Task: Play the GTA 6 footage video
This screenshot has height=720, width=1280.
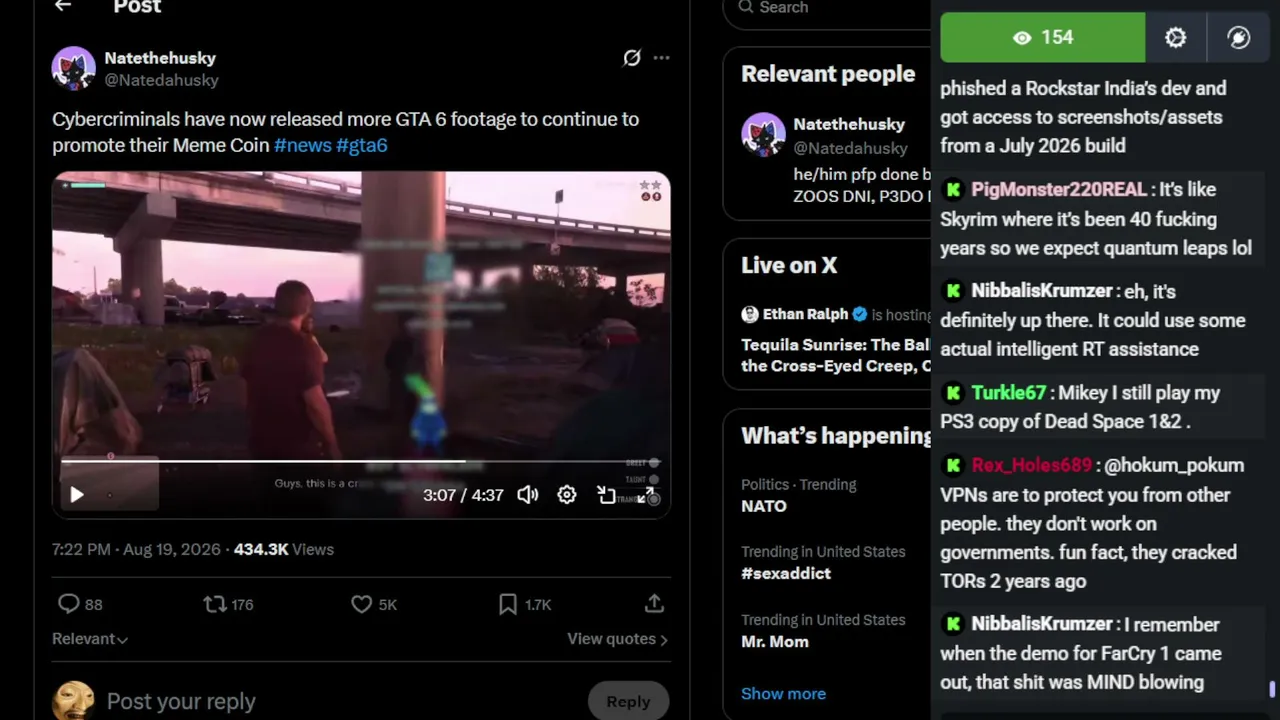Action: (77, 495)
